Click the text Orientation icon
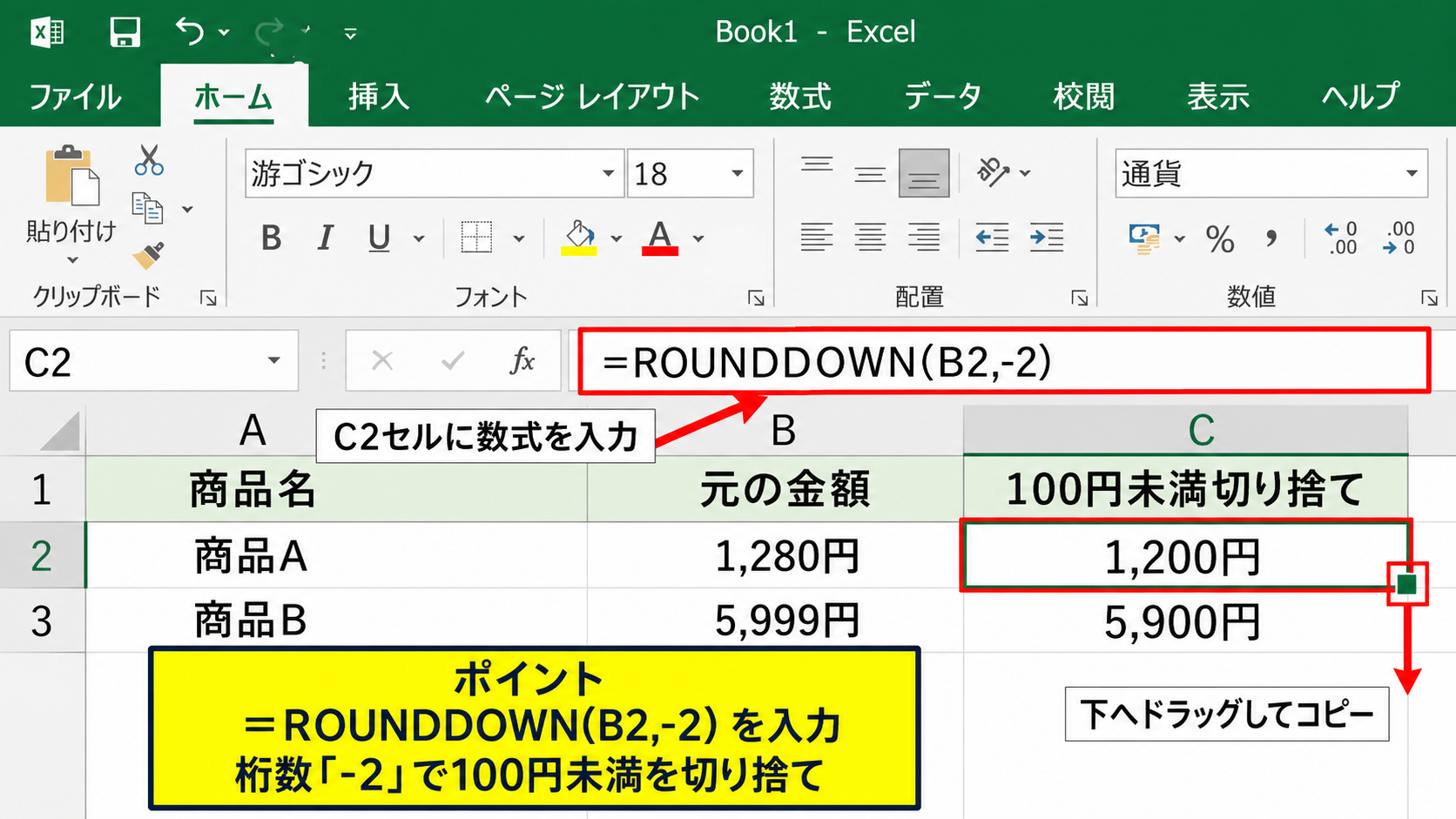This screenshot has height=819, width=1456. coord(994,172)
